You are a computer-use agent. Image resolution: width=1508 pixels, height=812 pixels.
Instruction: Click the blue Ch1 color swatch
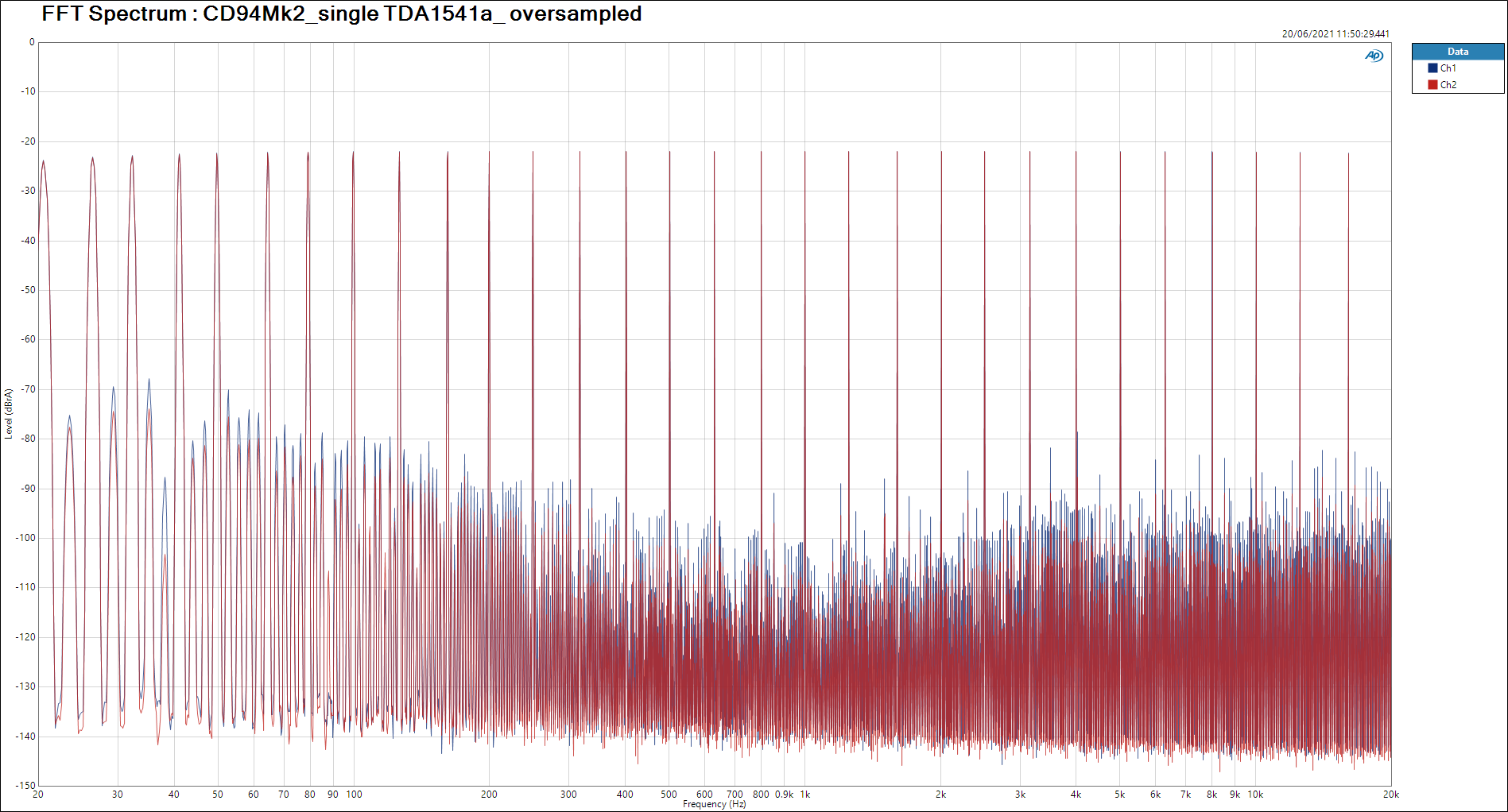[x=1432, y=68]
